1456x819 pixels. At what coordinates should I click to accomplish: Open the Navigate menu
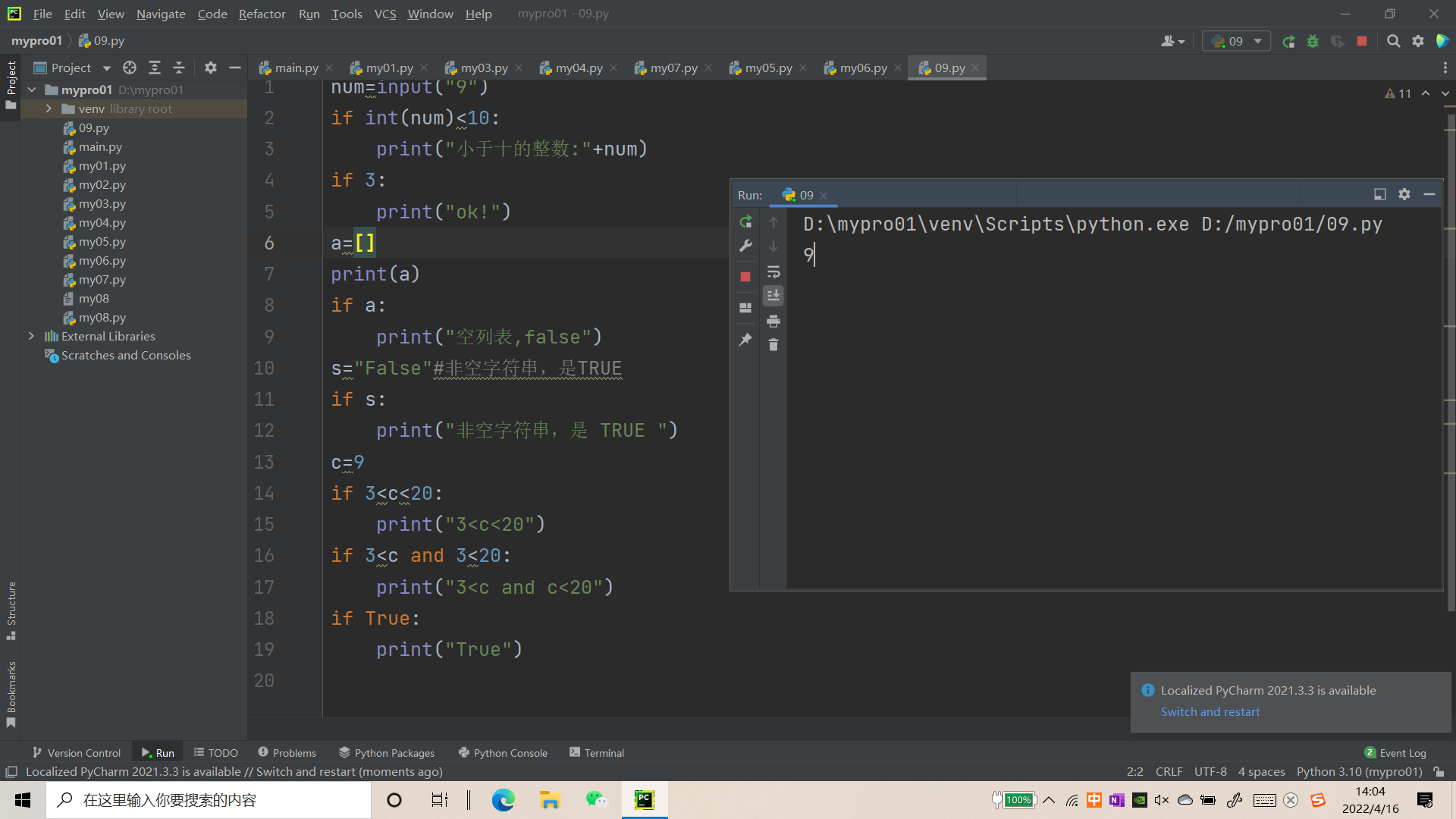(x=161, y=14)
